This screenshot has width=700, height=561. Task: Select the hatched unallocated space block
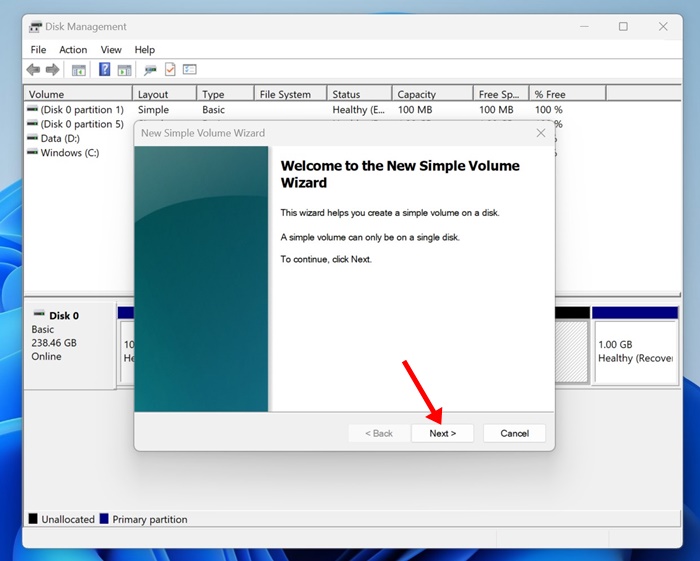[571, 351]
